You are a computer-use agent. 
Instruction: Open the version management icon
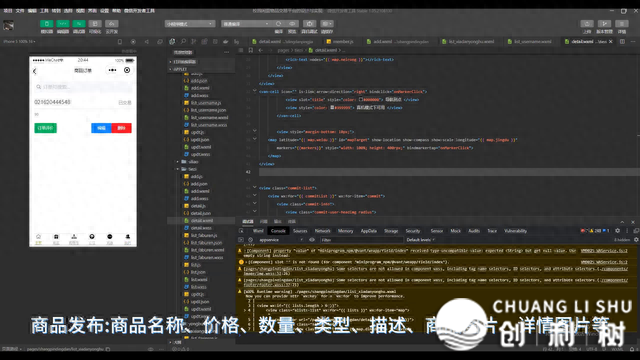point(604,24)
